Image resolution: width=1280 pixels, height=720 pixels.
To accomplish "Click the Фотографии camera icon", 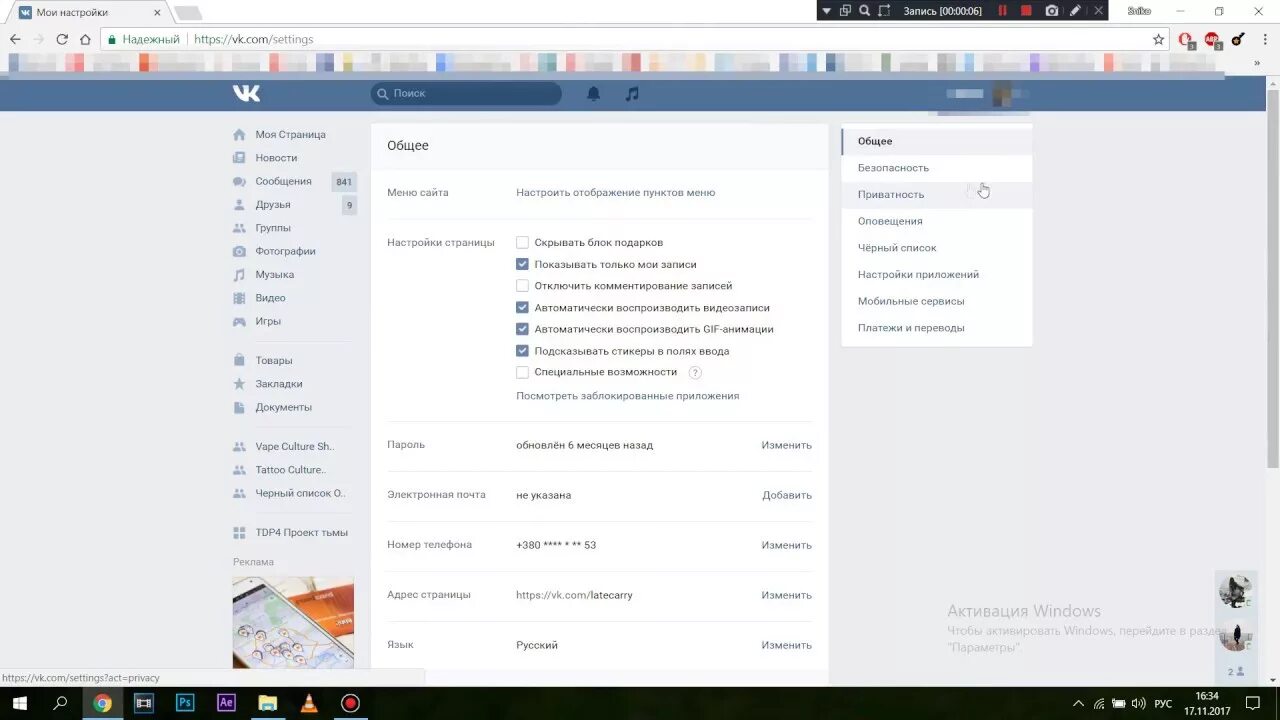I will (x=239, y=251).
